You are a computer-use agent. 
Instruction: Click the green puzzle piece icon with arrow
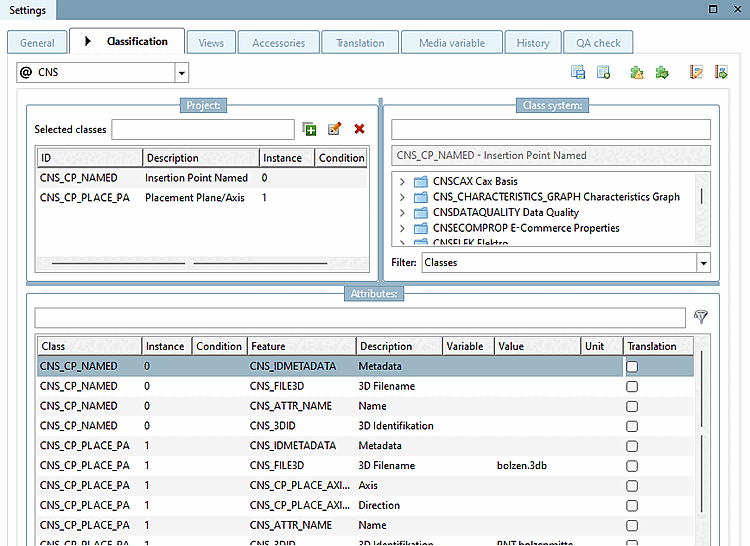661,72
